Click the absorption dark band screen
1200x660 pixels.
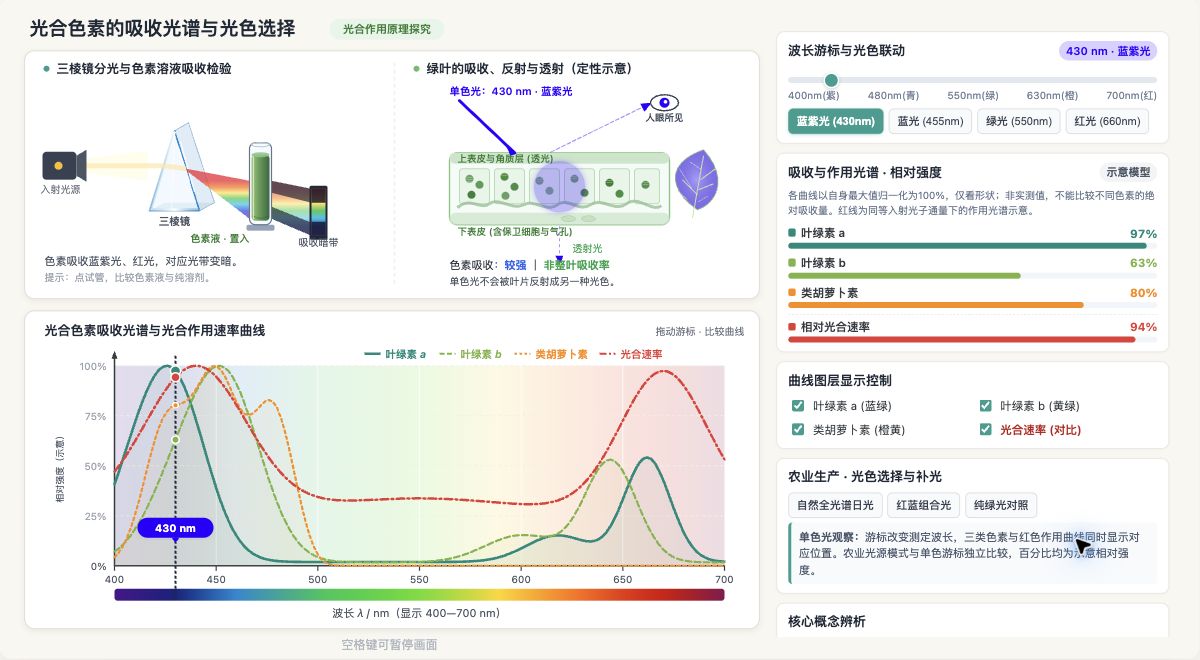click(x=318, y=210)
